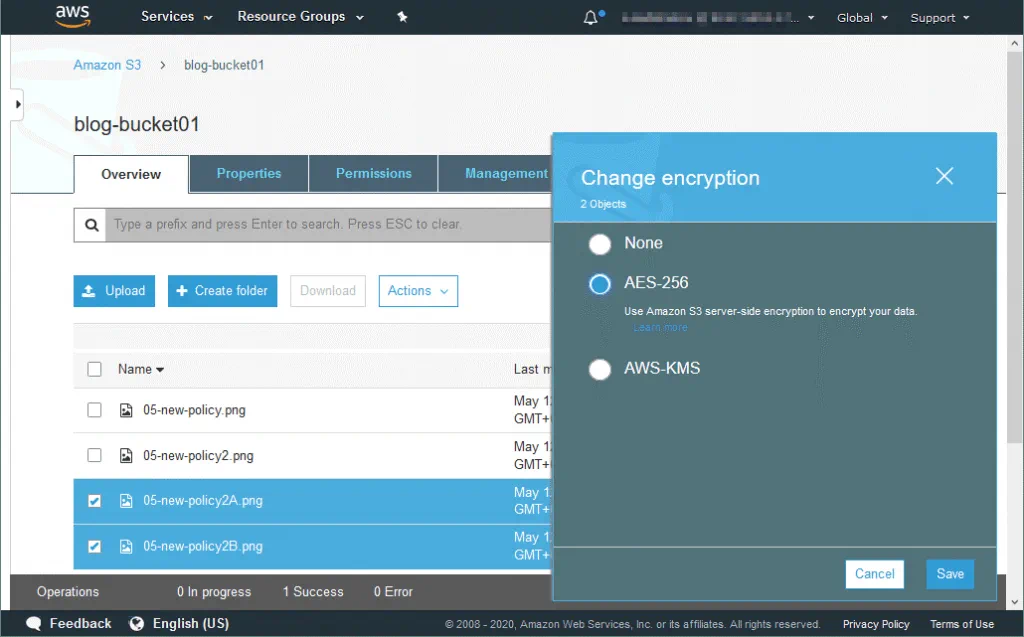Select the AWS-KMS encryption radio button

coord(600,369)
